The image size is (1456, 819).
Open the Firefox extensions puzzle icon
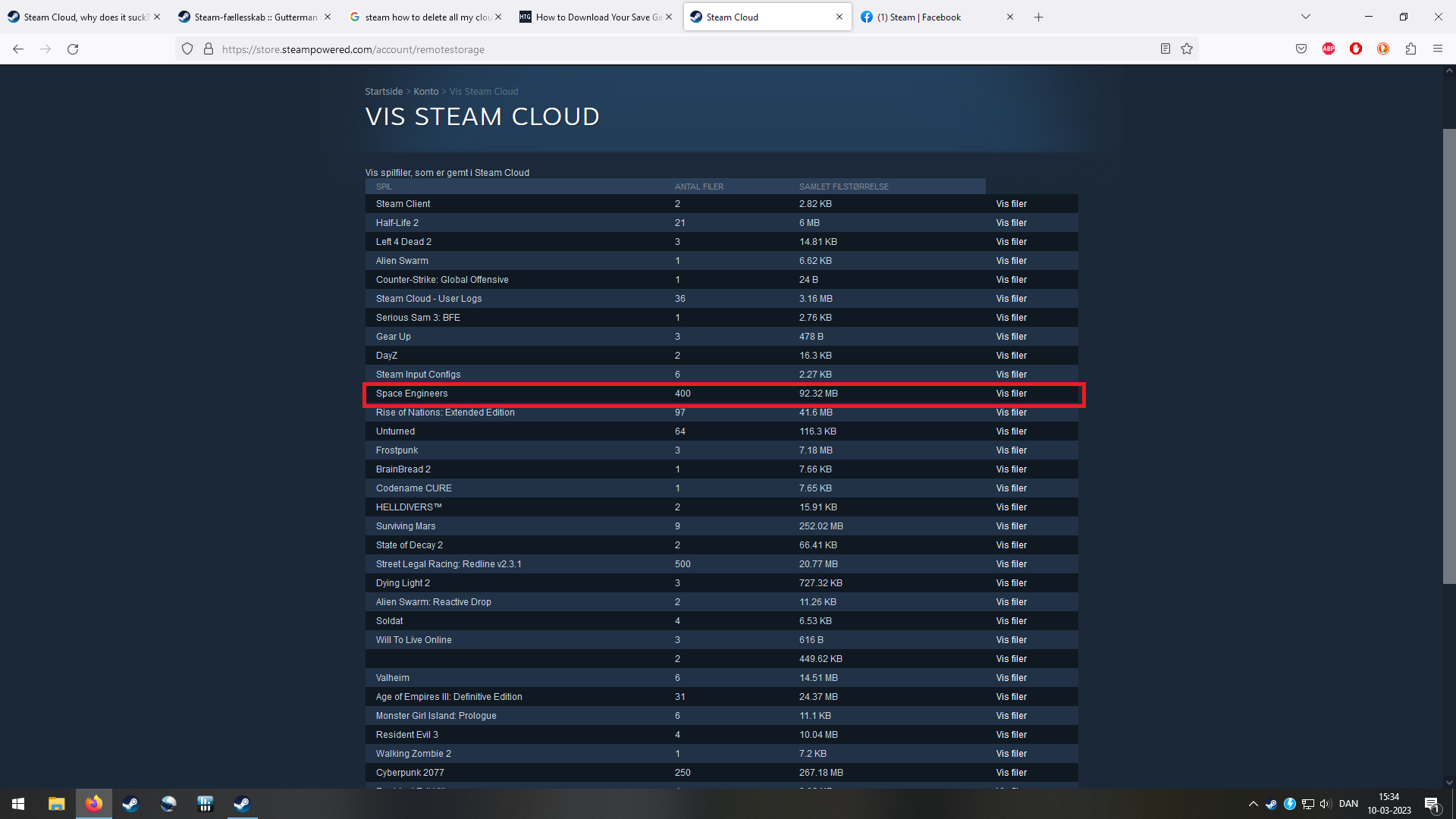[1410, 49]
